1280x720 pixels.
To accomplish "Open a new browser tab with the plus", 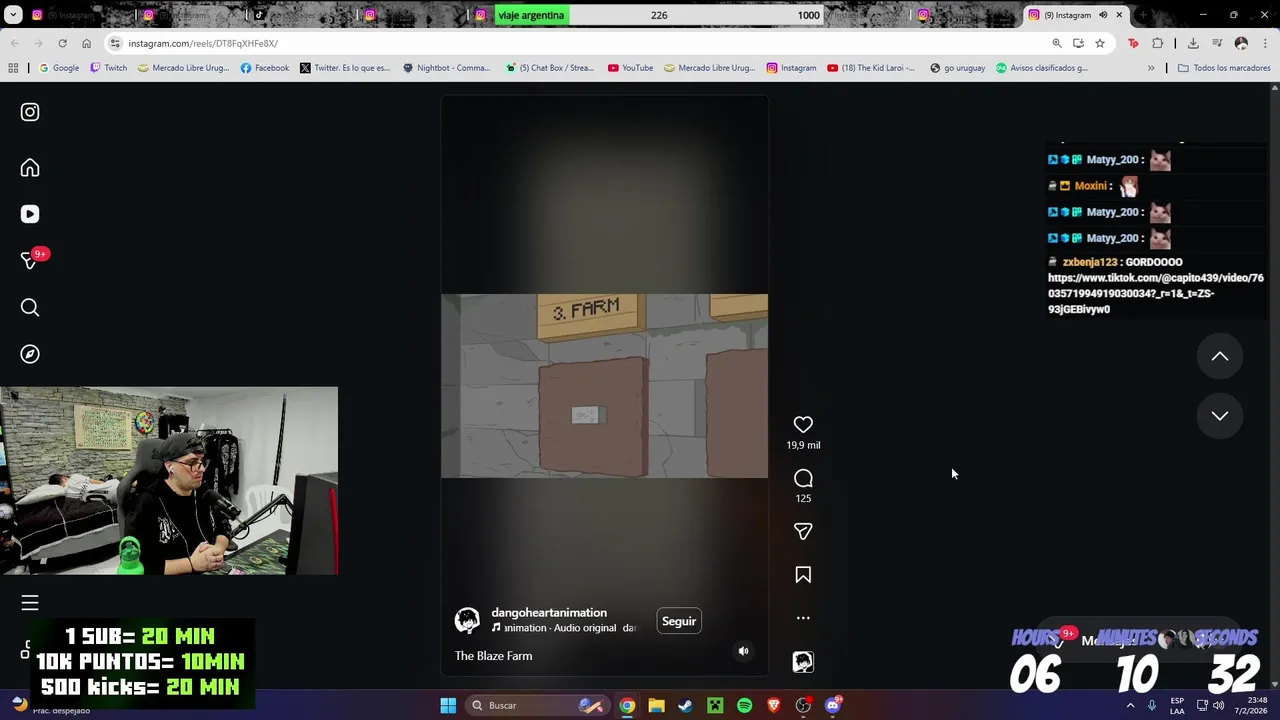I will tap(1143, 15).
